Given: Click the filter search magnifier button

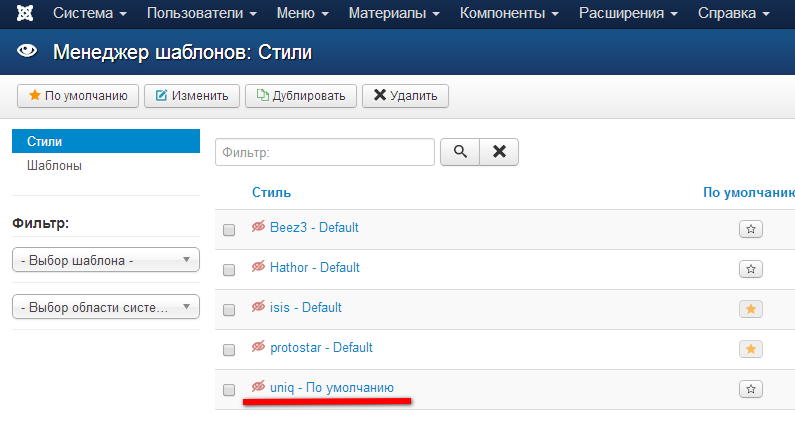Looking at the screenshot, I should (459, 152).
